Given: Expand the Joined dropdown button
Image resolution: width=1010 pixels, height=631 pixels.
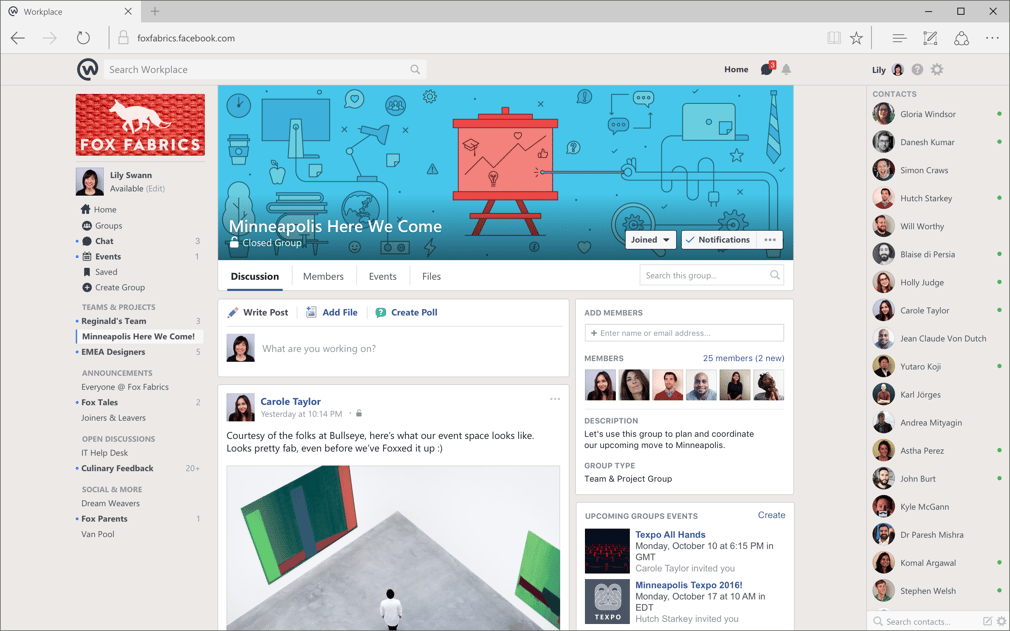Looking at the screenshot, I should [x=650, y=240].
